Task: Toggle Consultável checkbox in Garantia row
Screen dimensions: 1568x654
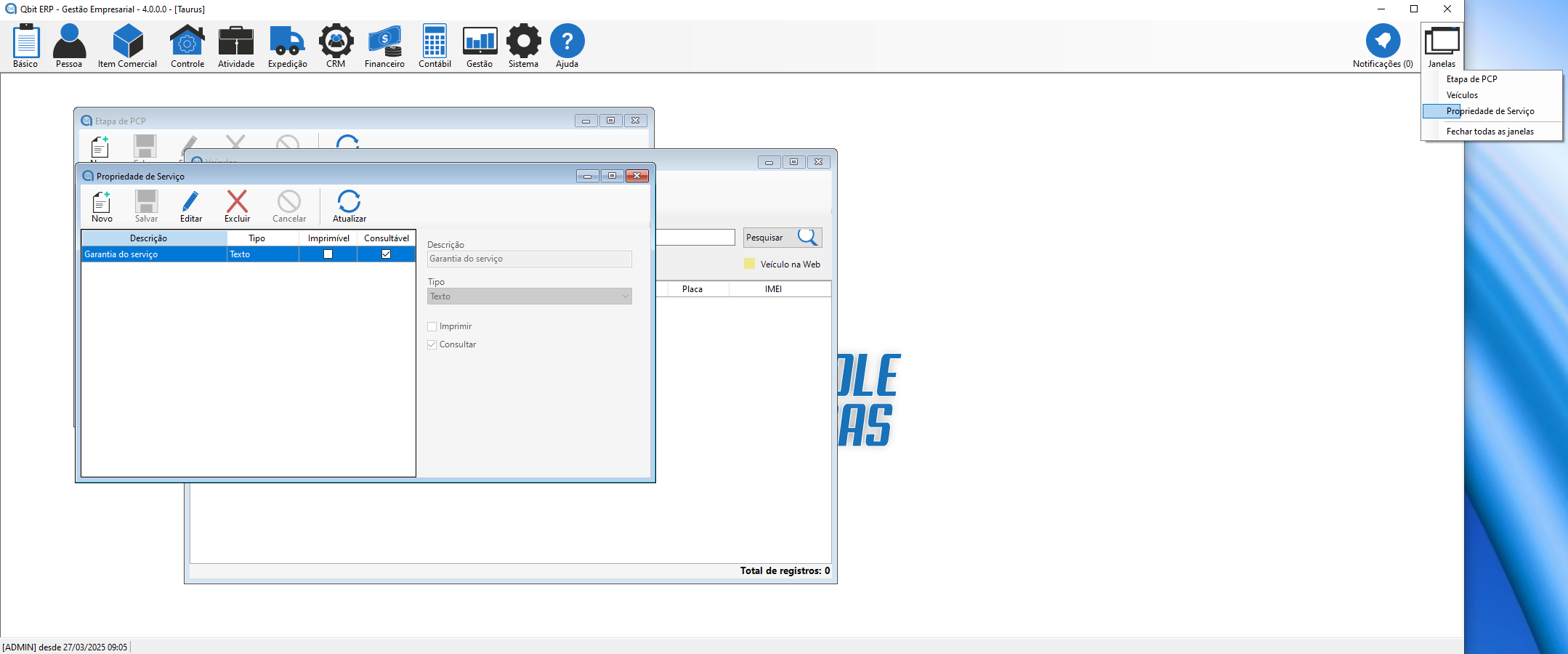Action: click(x=386, y=254)
